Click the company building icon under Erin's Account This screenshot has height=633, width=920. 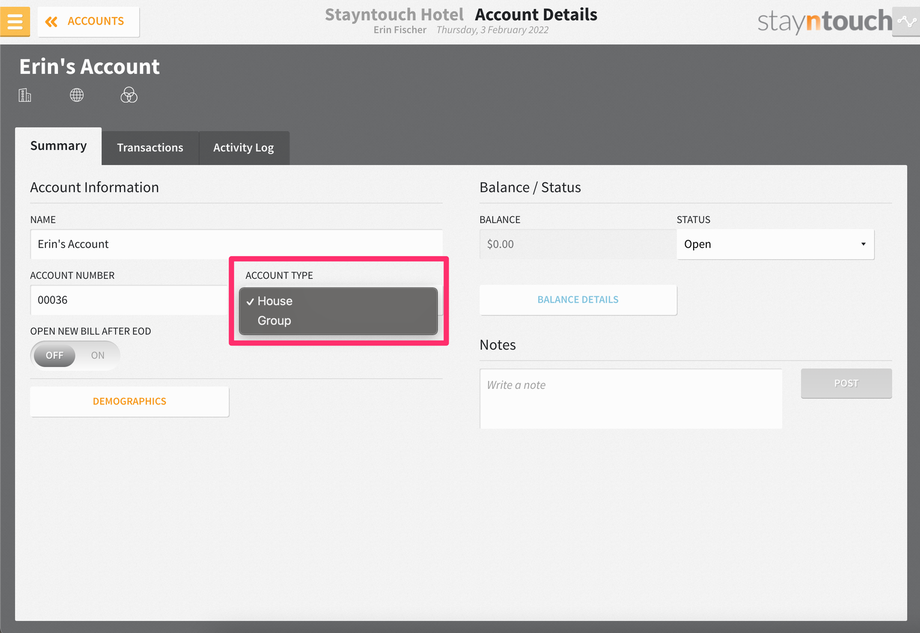tap(25, 95)
